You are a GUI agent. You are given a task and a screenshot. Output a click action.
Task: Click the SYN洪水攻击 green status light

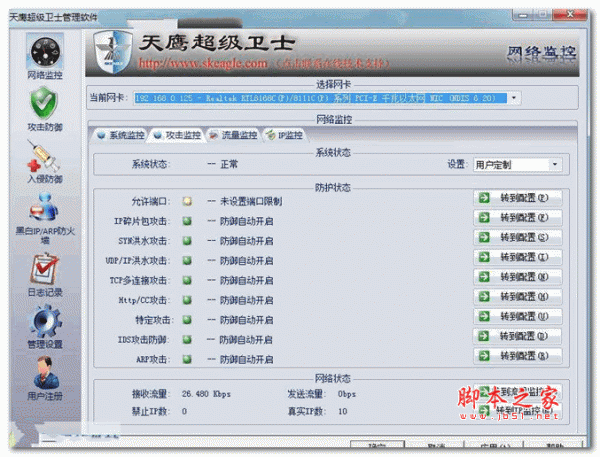point(187,241)
